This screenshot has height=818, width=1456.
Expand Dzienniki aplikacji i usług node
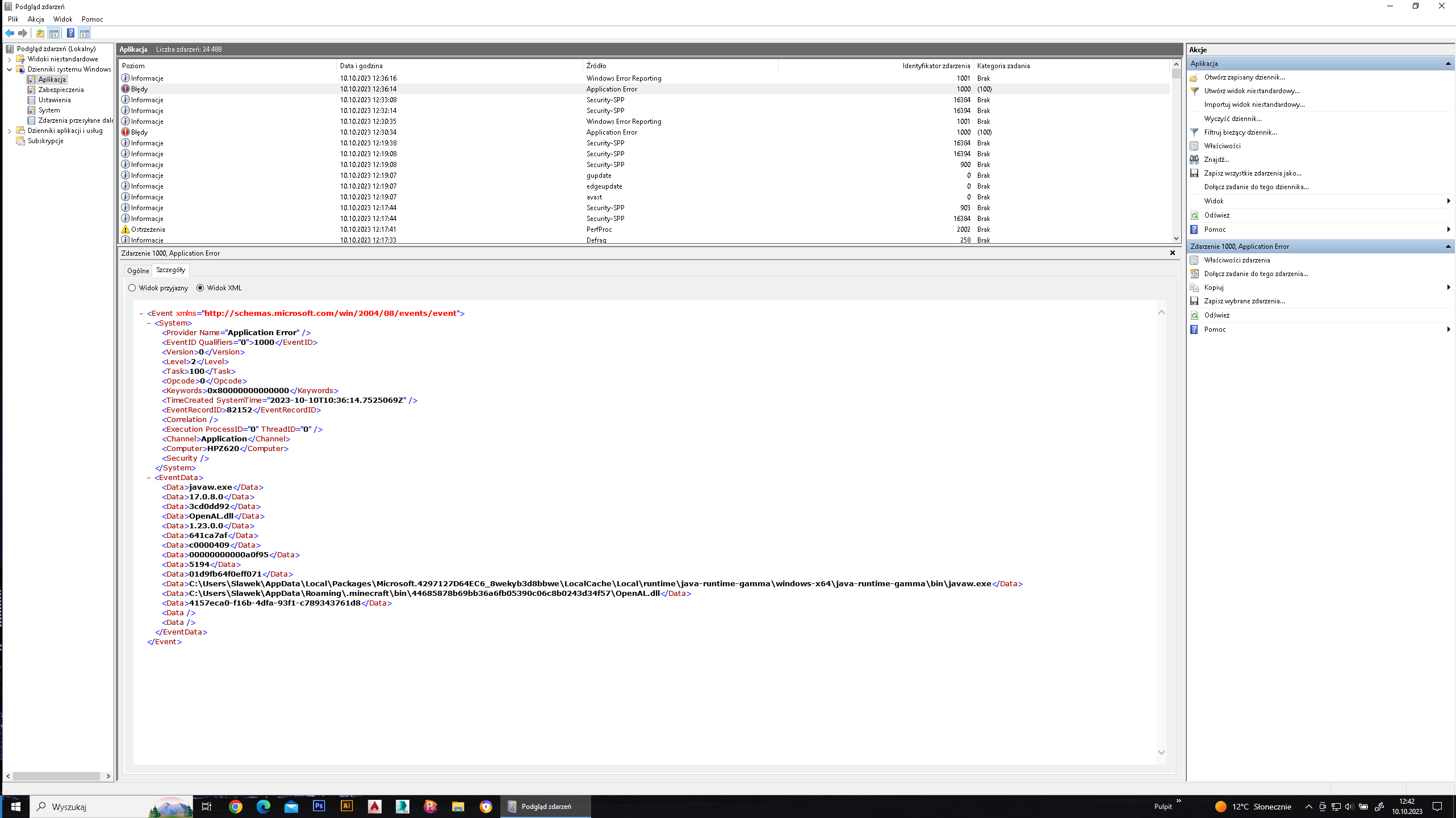9,131
